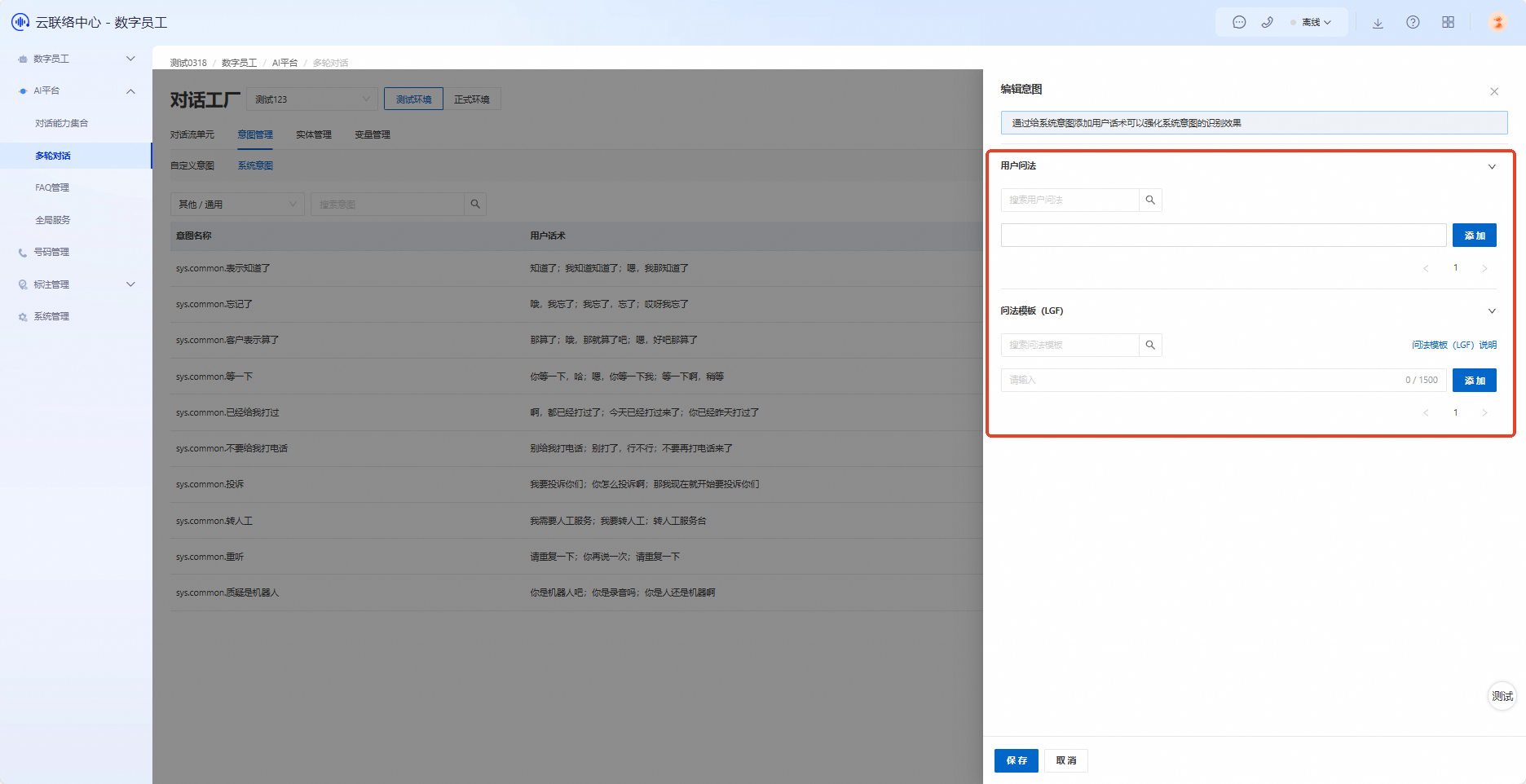Screen dimensions: 1526x784
Task: Go to next page of 问法模板 list
Action: (1484, 413)
